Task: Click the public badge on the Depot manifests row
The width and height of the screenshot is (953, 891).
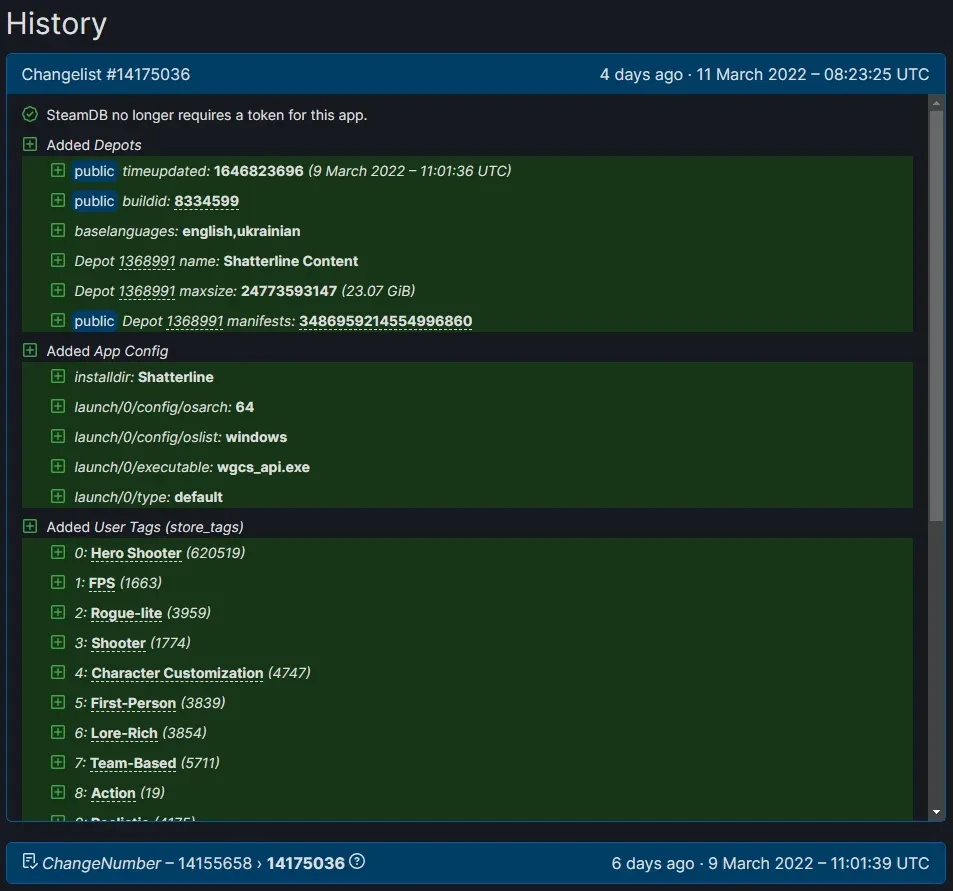Action: (94, 321)
